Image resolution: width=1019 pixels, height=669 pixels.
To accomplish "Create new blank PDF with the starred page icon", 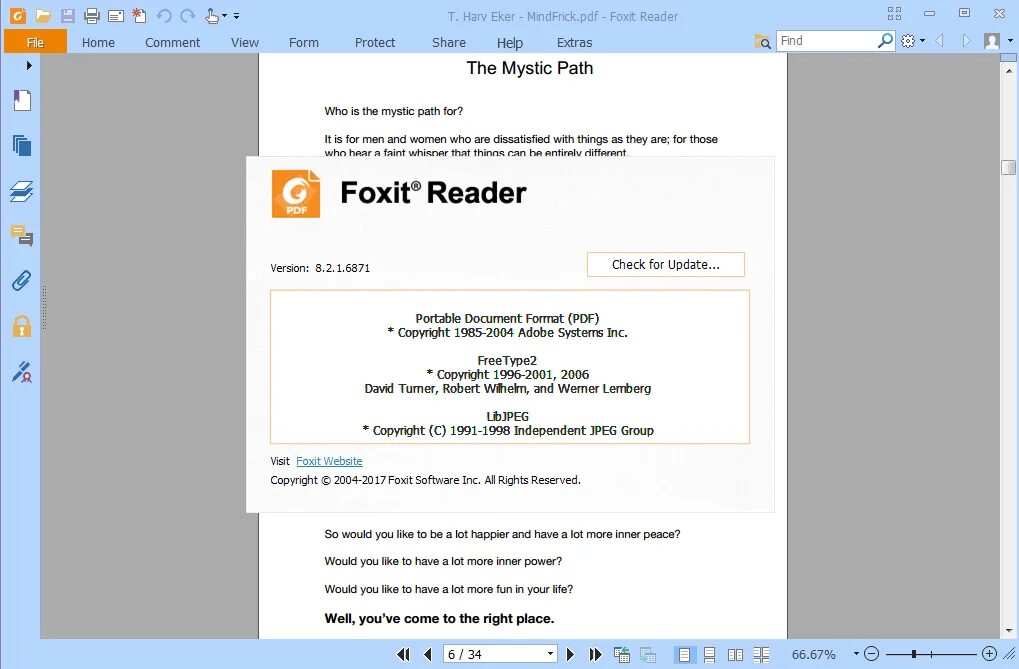I will [139, 16].
